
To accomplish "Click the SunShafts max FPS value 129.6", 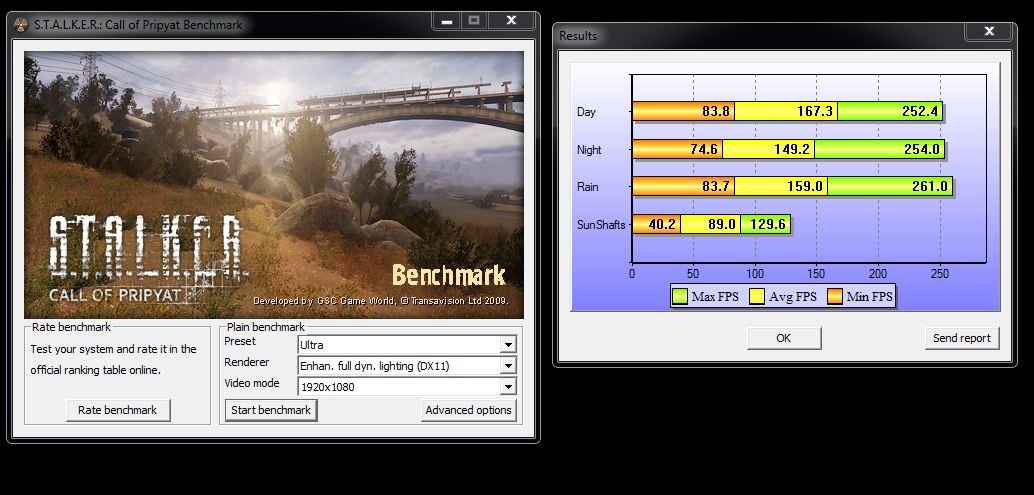I will 767,225.
